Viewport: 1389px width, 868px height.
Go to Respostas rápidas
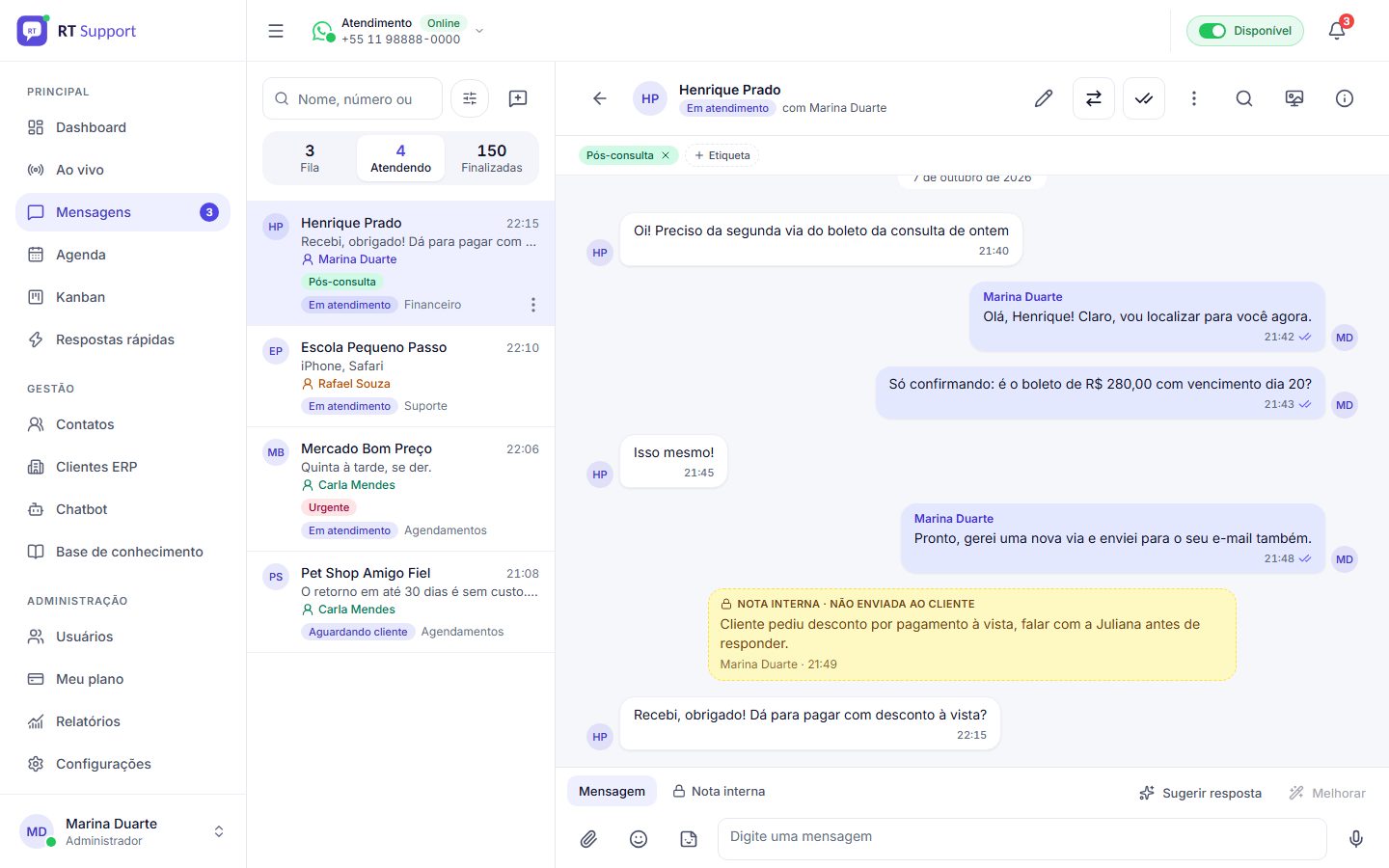coord(123,339)
